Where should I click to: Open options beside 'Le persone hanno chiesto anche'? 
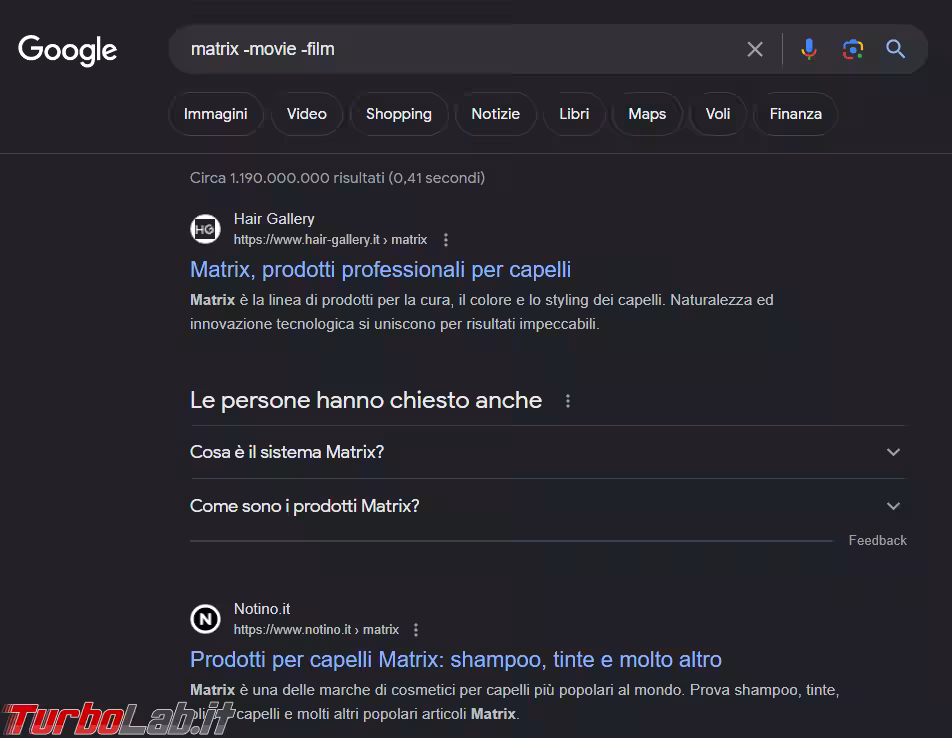(568, 401)
